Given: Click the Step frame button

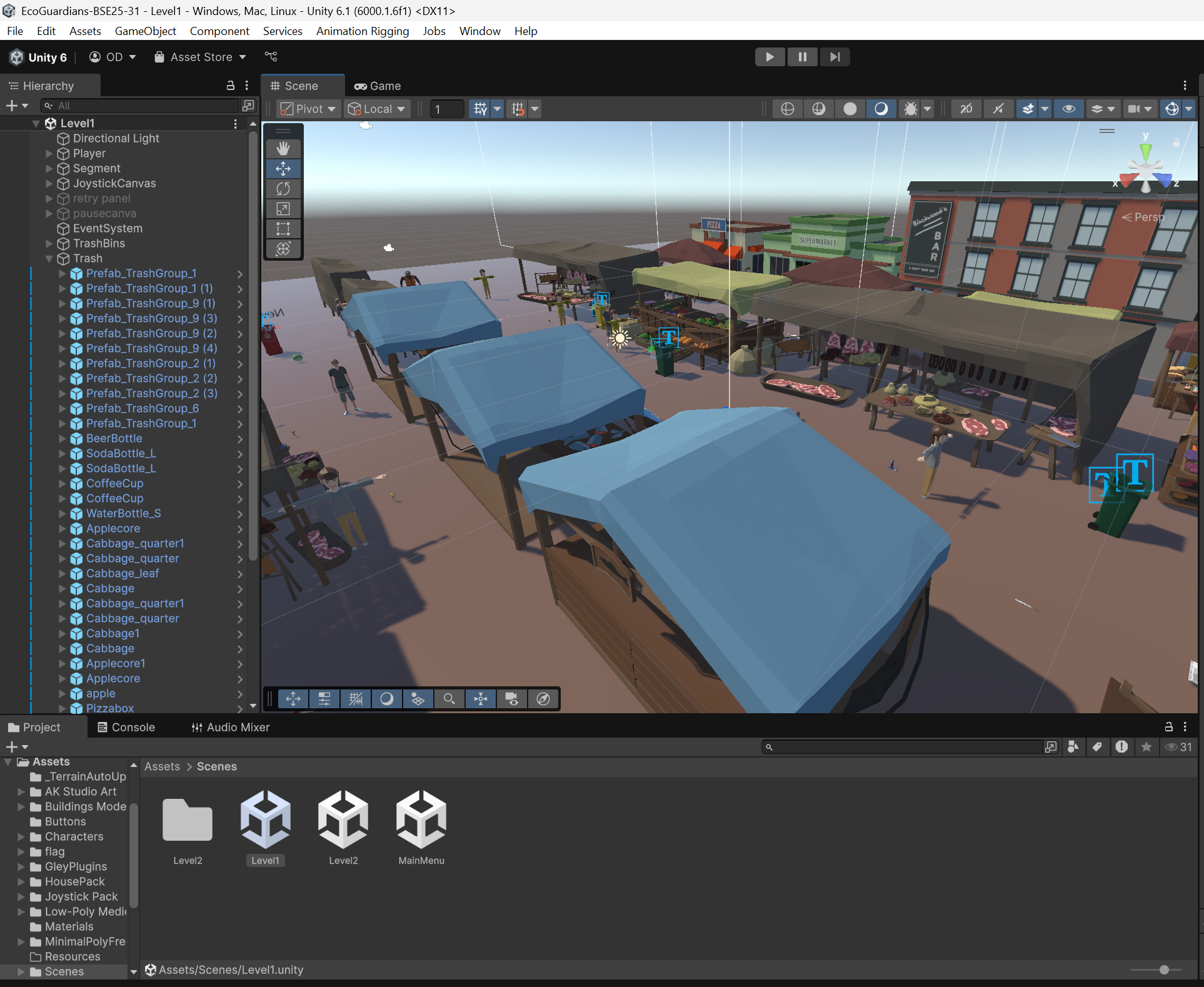Looking at the screenshot, I should click(835, 57).
